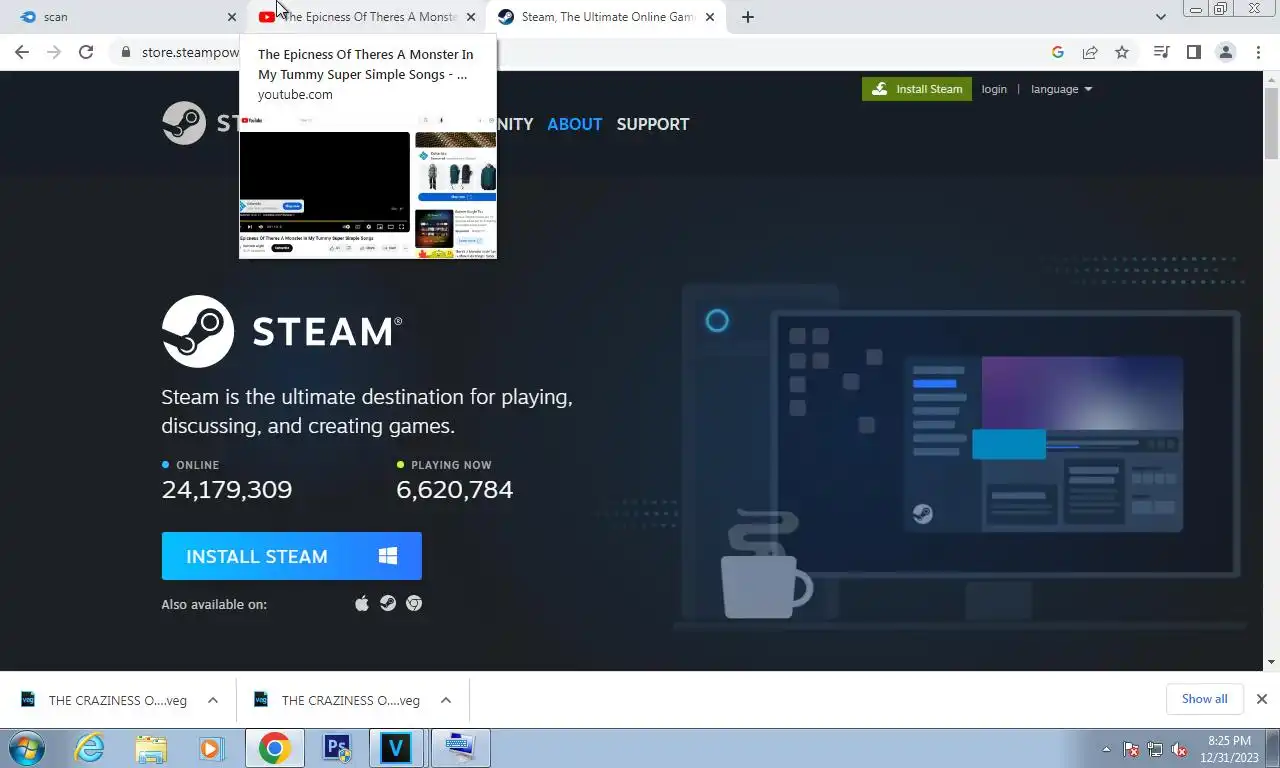Click the muted volume tray icon
Screen dimensions: 1280x768
point(1179,749)
